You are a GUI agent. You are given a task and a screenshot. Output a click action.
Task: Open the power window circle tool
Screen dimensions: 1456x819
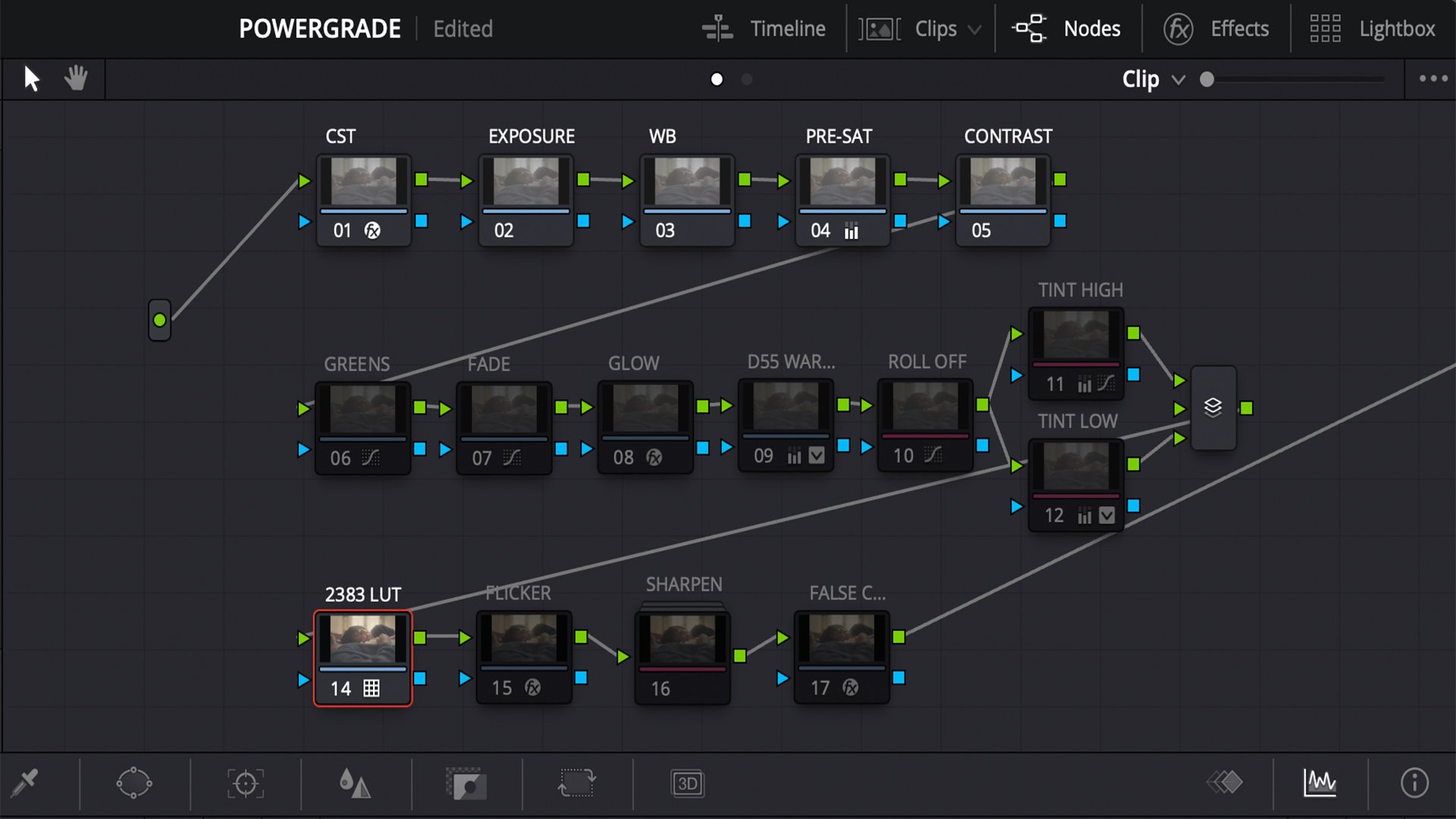134,783
